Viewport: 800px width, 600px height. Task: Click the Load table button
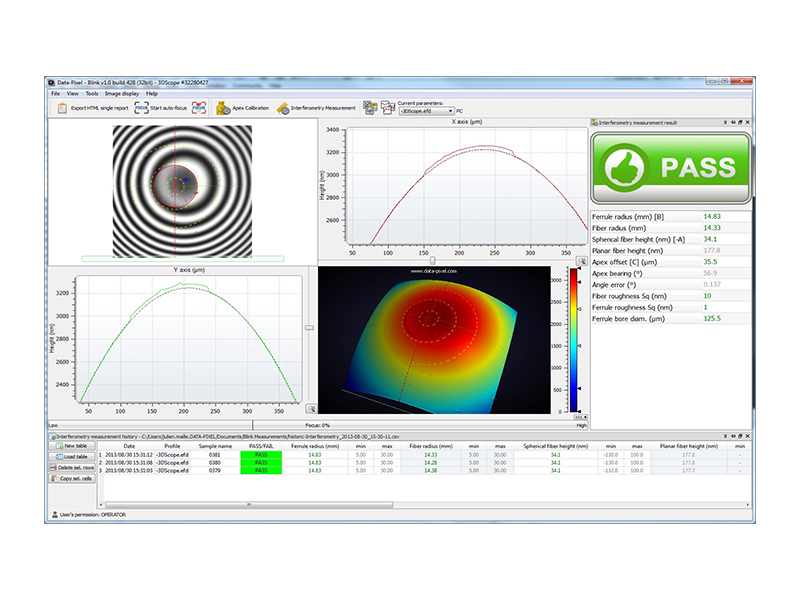click(72, 457)
